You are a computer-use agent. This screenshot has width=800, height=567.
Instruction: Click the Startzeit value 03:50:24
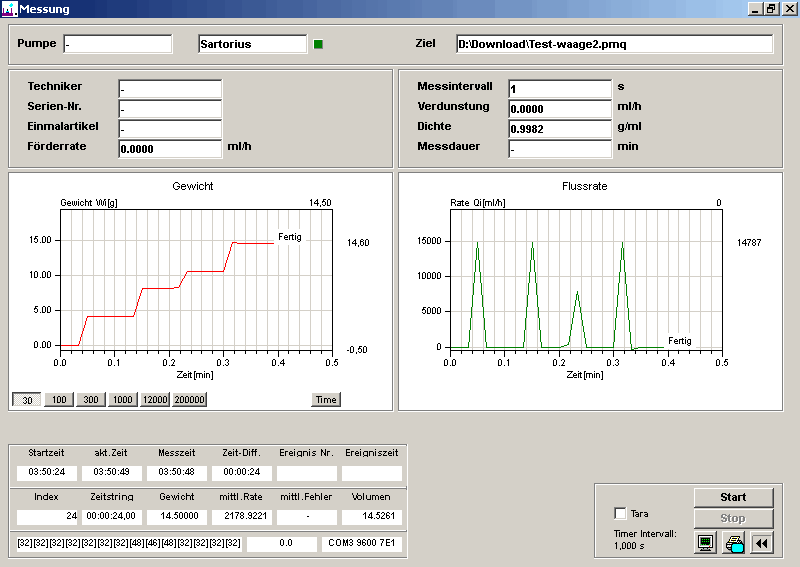coord(46,472)
